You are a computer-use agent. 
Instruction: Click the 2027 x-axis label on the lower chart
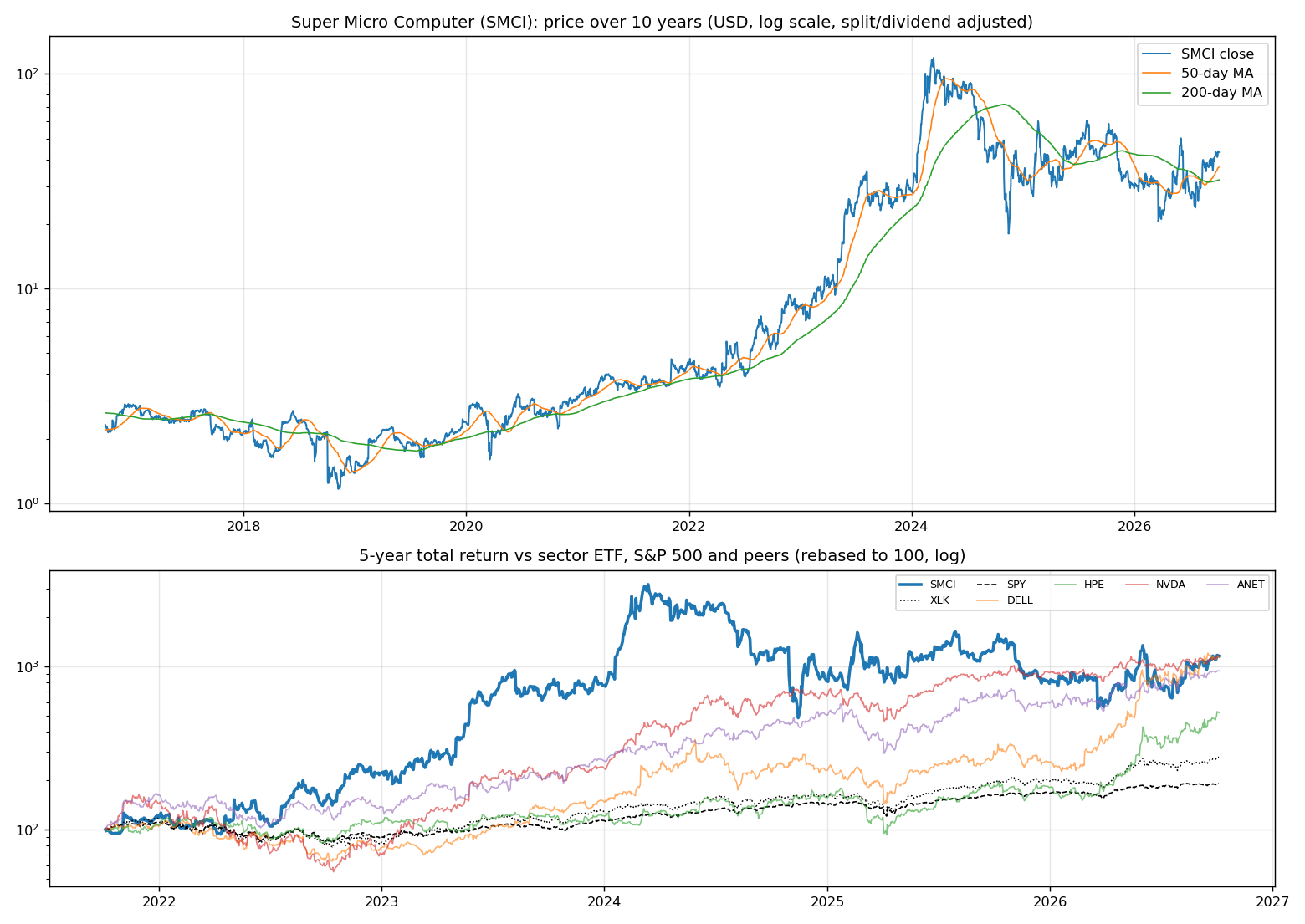click(1273, 902)
